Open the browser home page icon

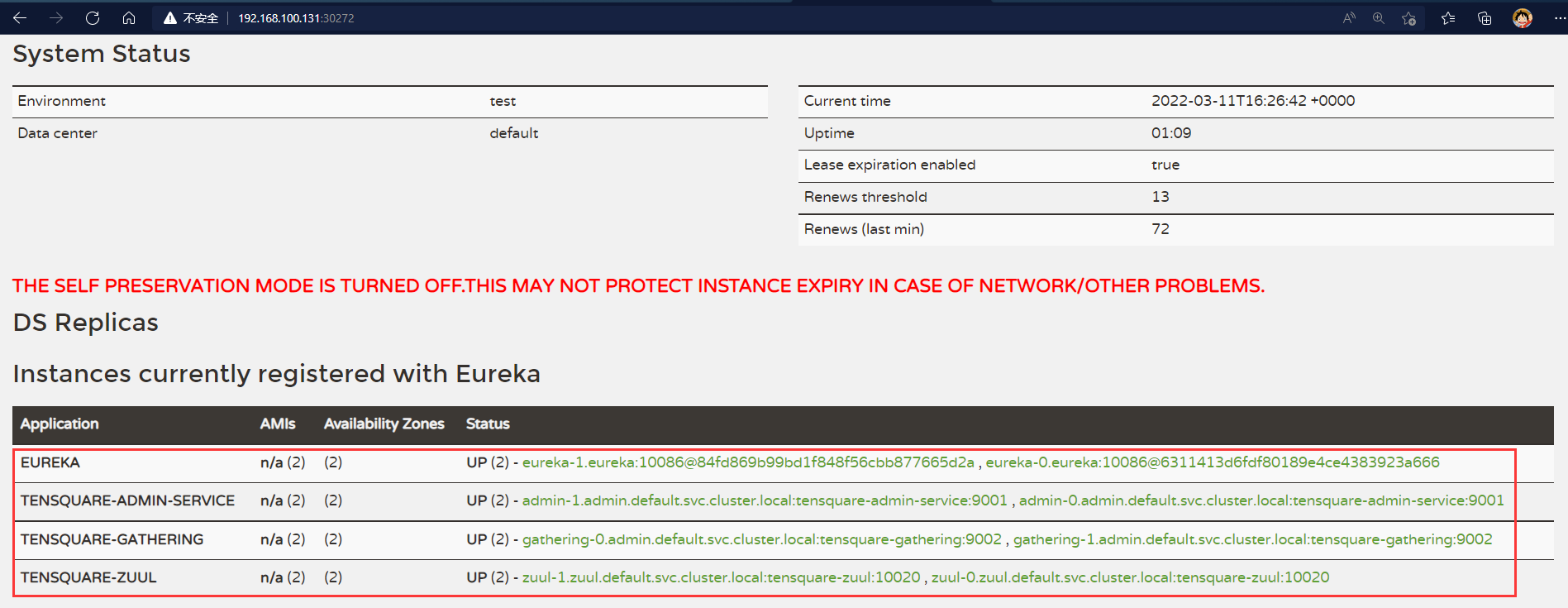129,17
